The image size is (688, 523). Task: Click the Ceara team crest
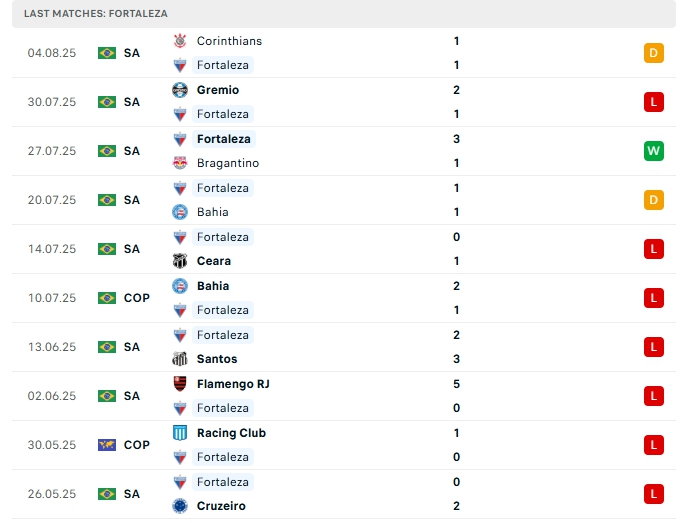(x=180, y=261)
